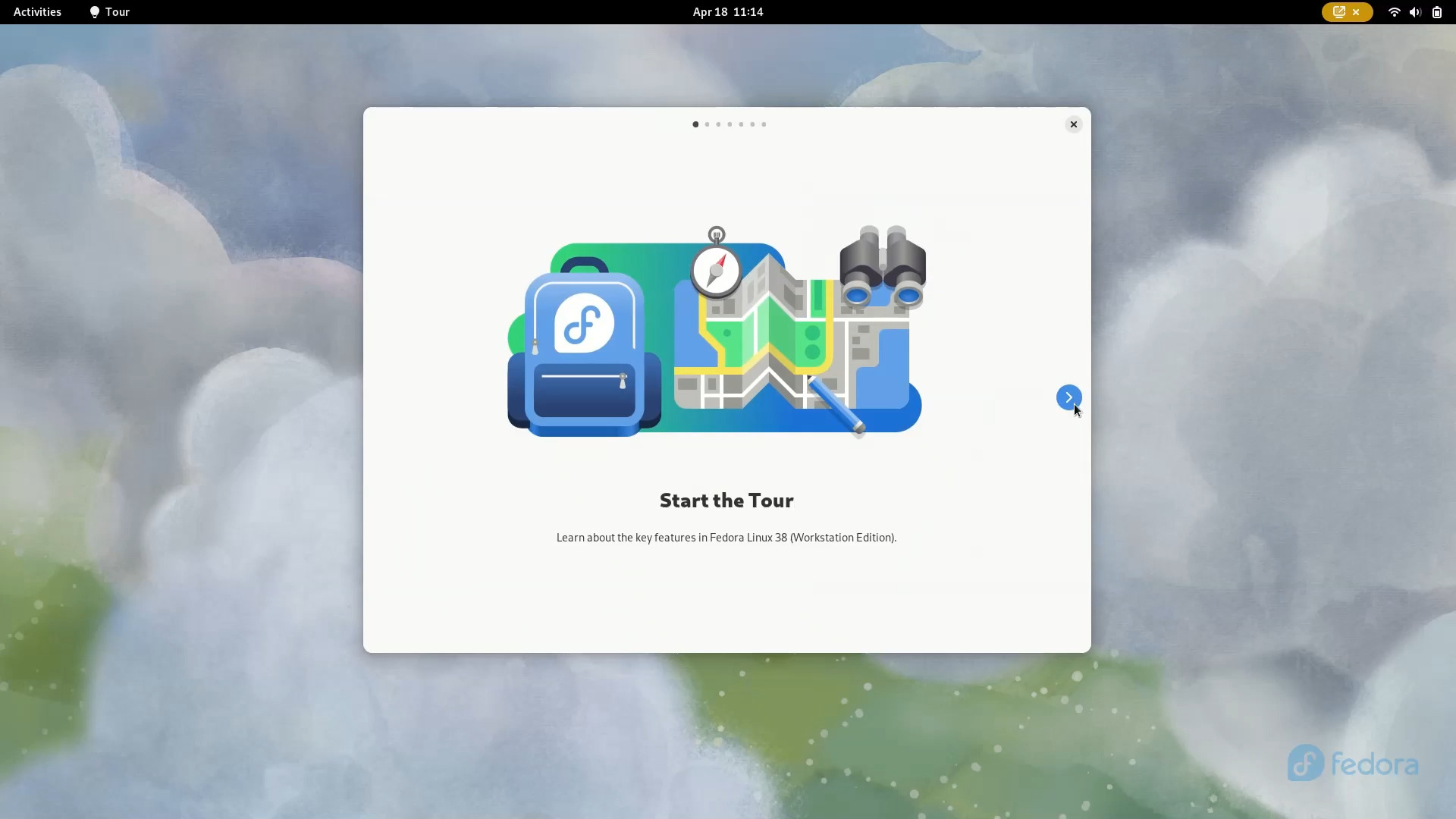
Task: Click the battery icon in the top bar
Action: coord(1437,12)
